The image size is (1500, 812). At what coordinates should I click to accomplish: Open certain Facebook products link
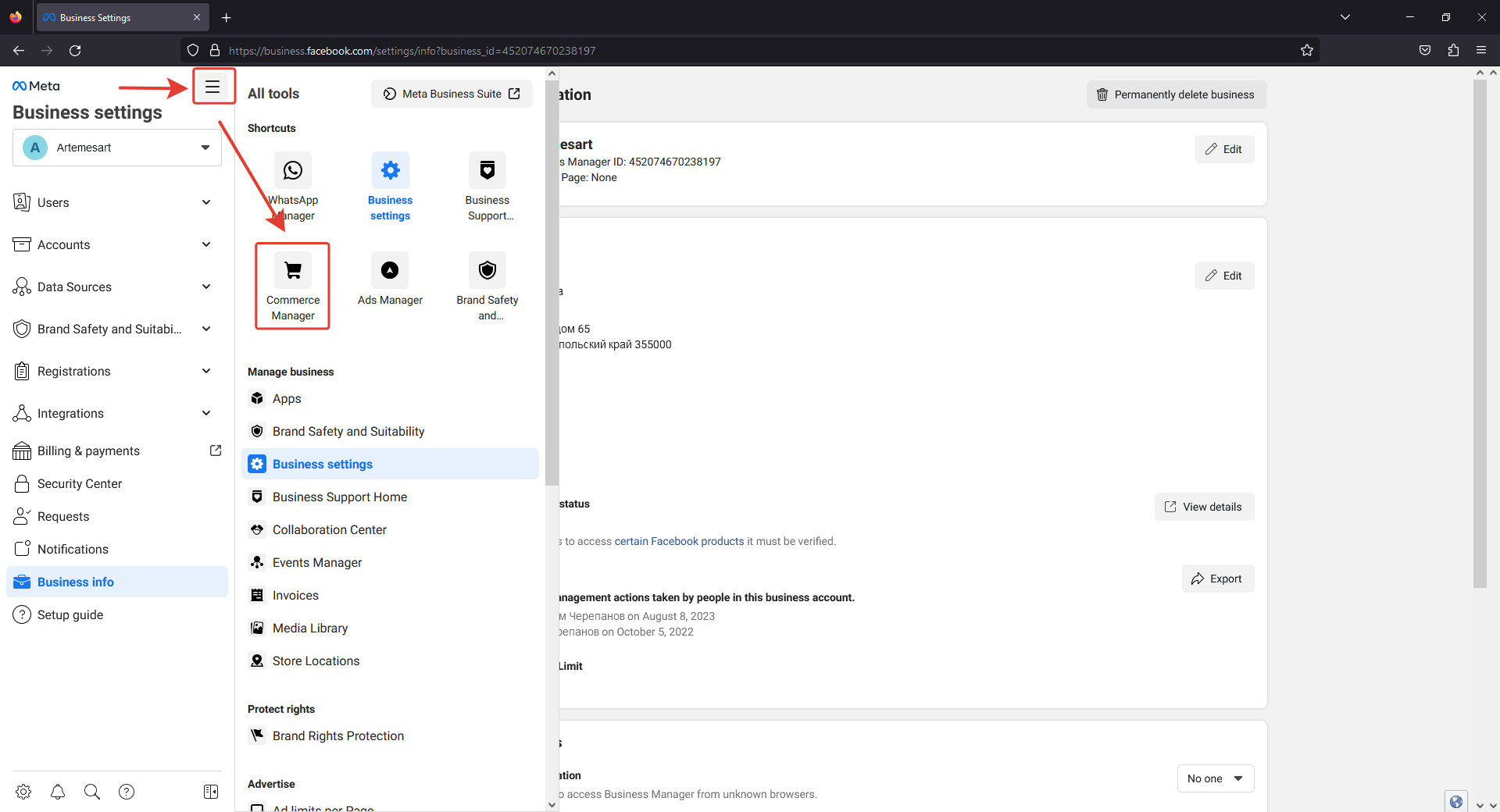pyautogui.click(x=679, y=541)
